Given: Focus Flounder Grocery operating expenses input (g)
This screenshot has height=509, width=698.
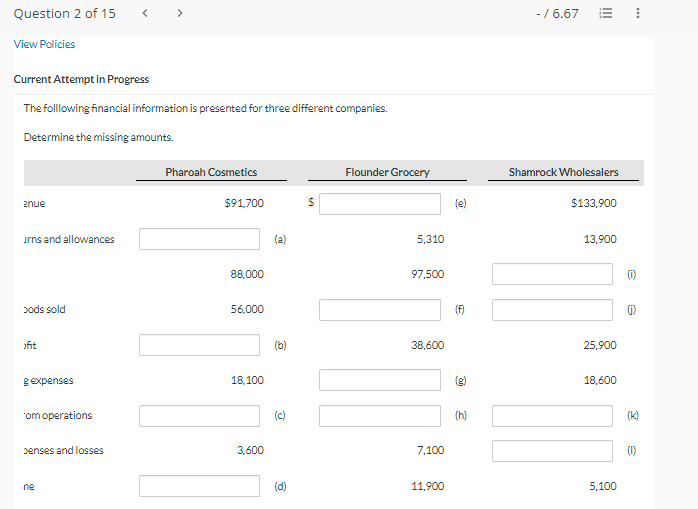Looking at the screenshot, I should point(380,380).
